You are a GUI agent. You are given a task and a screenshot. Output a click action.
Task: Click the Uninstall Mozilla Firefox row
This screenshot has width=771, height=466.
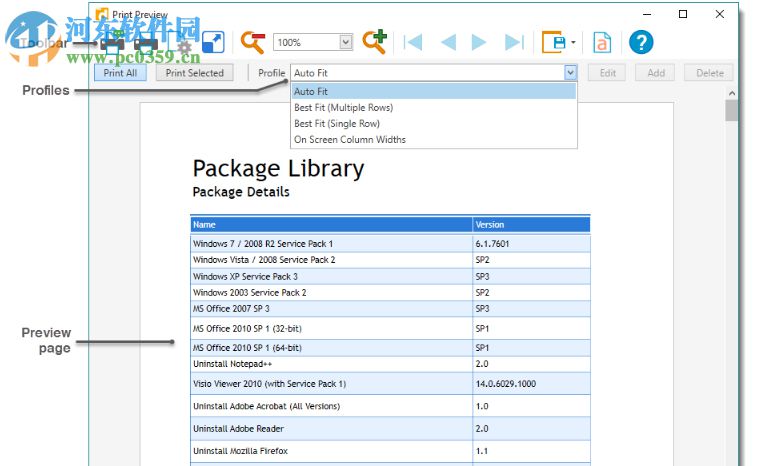(390, 451)
